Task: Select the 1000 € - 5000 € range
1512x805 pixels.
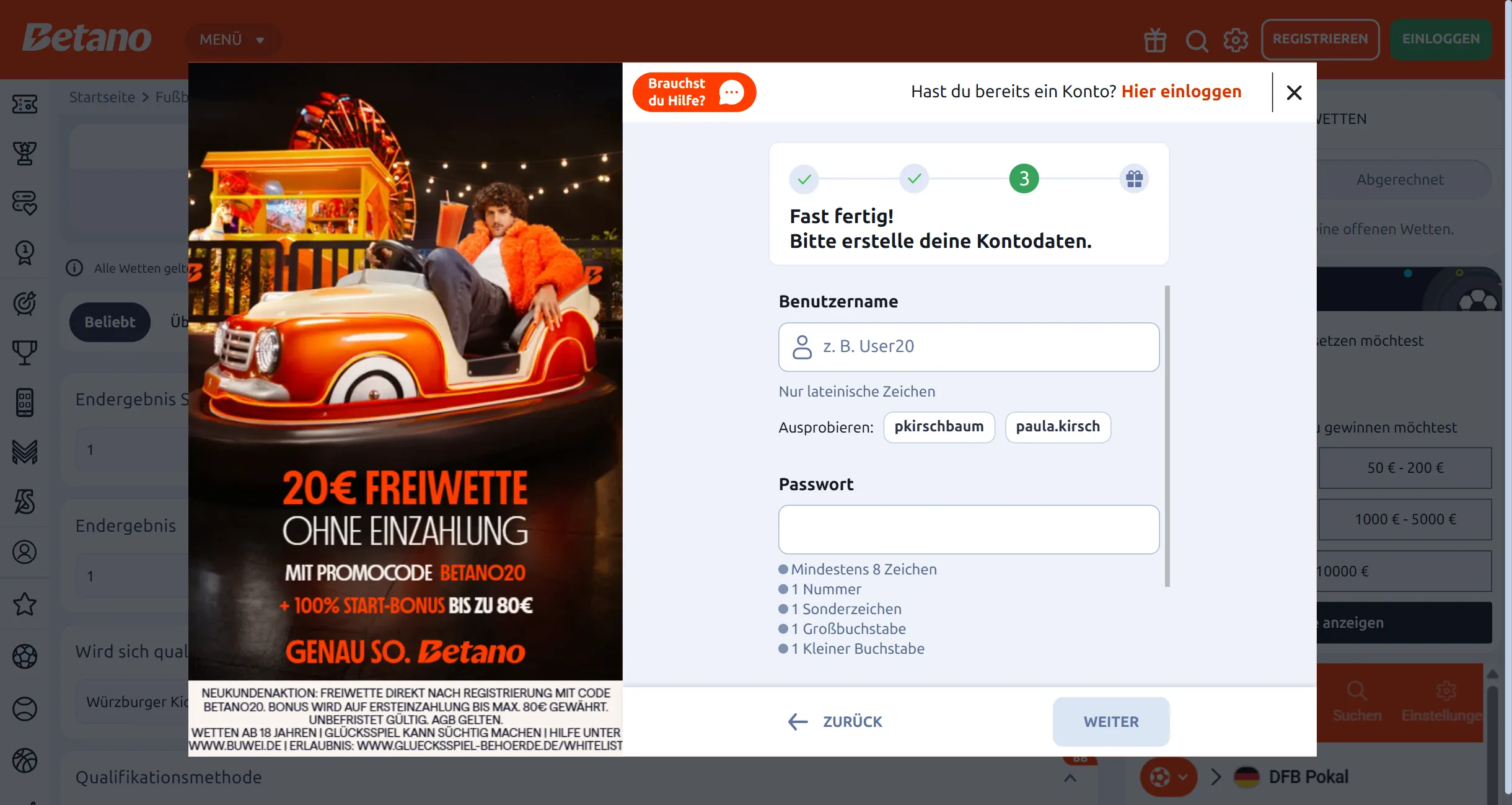Action: pyautogui.click(x=1405, y=519)
